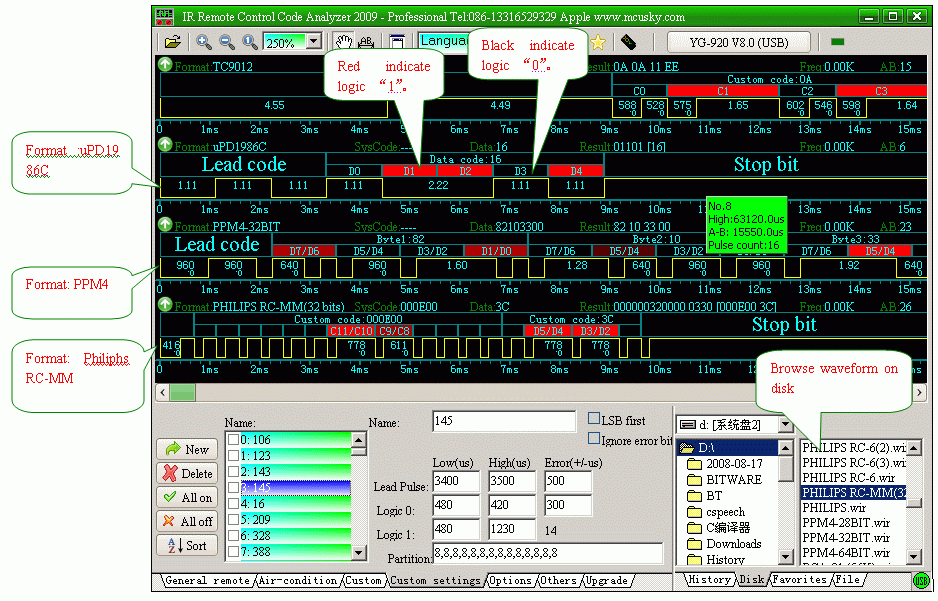Click the zoom out magnifier icon
Viewport: 938px width, 601px height.
coord(227,42)
